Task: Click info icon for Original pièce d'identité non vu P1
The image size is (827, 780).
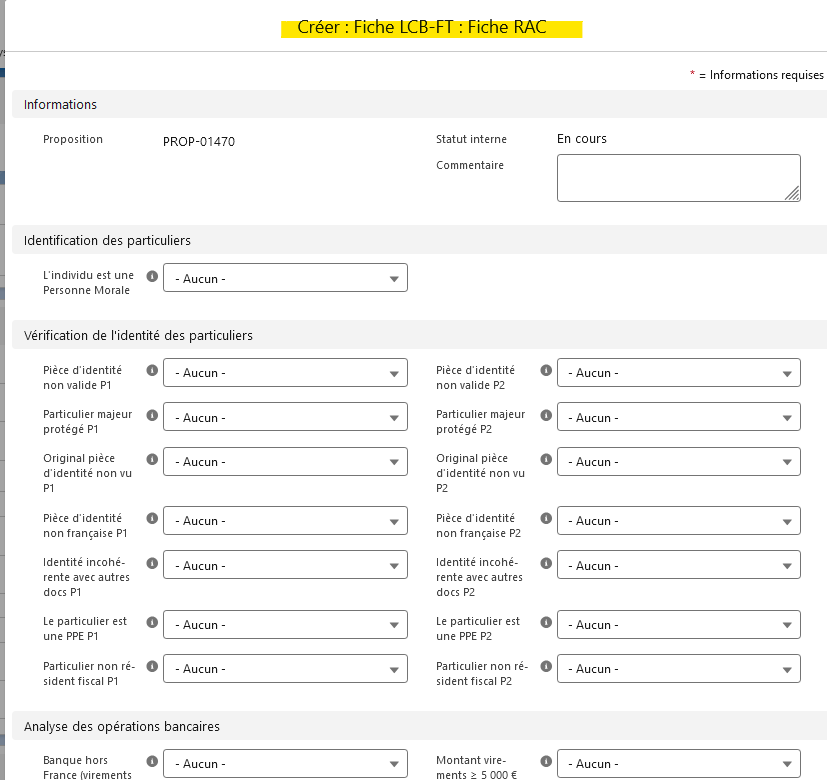Action: (153, 459)
